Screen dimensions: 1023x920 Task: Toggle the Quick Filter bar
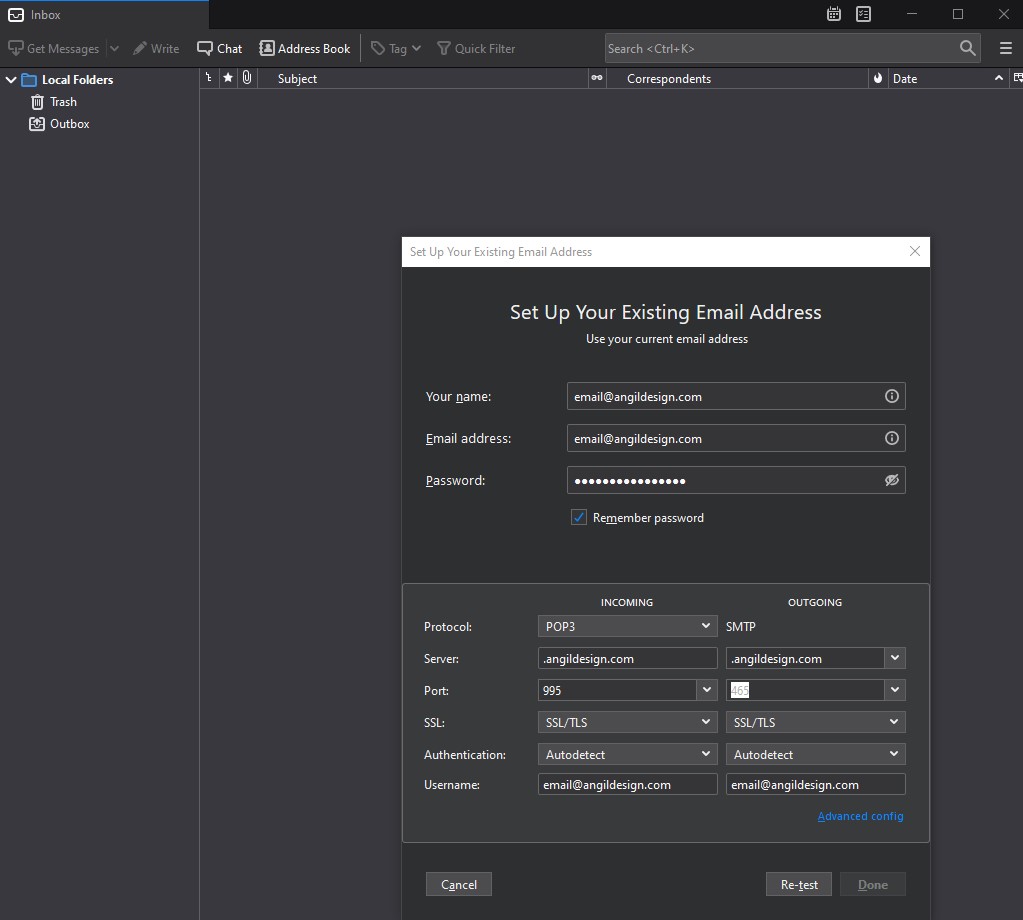coord(476,48)
